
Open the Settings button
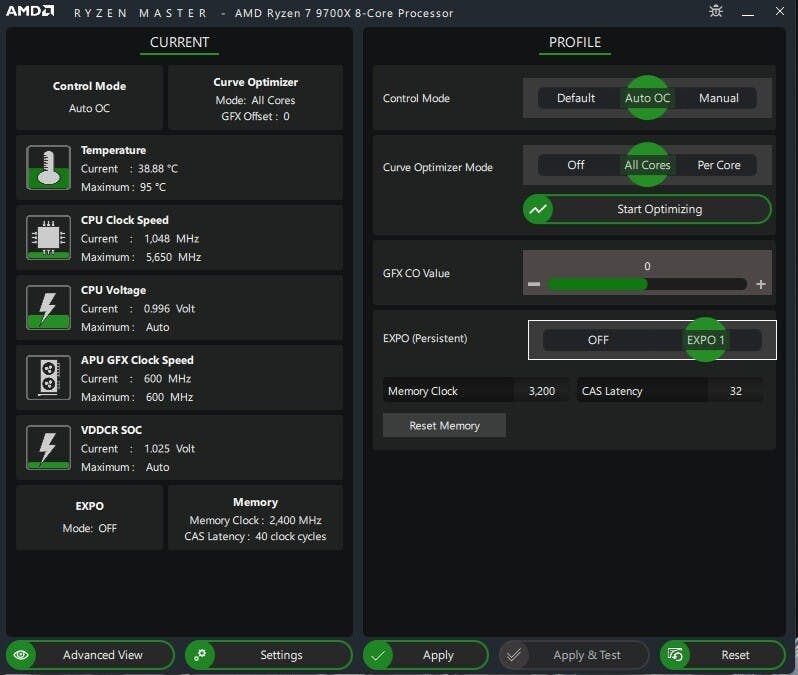(x=269, y=655)
